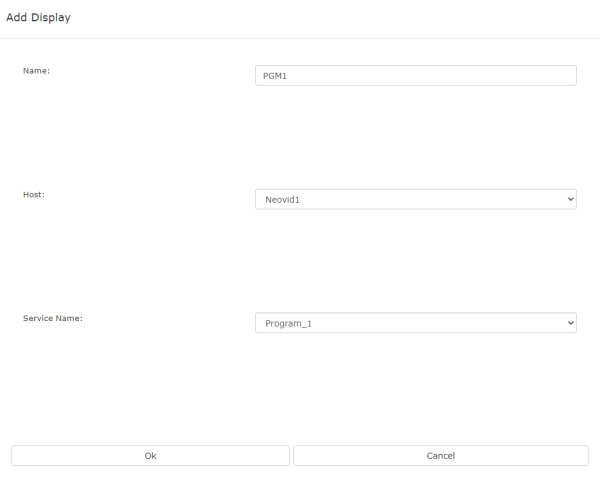Click the "Service Name:" field label
The height and width of the screenshot is (477, 600).
53,318
